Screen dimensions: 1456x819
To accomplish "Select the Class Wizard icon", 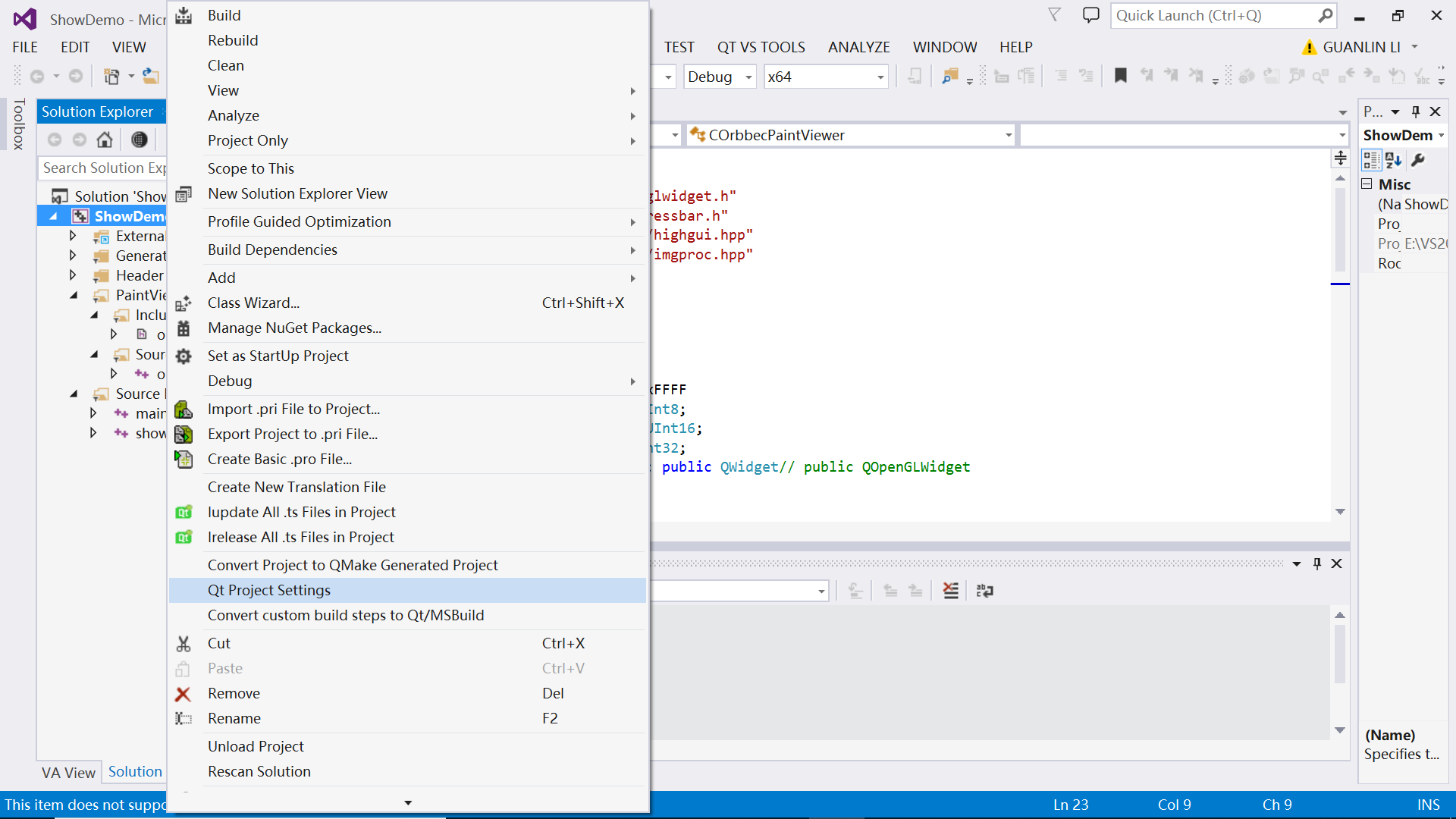I will pos(184,303).
